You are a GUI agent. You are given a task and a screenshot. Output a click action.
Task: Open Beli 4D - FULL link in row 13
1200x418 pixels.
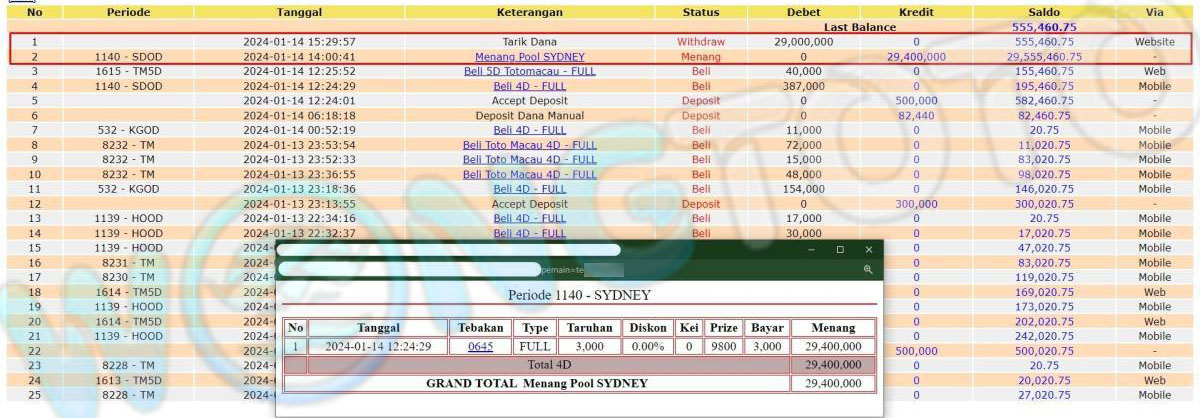(x=529, y=218)
